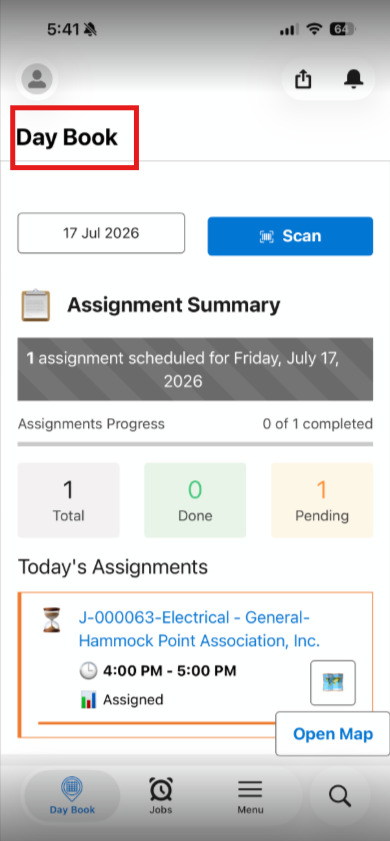Tap the blue Scan button
Screen dimensions: 390x841
[290, 236]
